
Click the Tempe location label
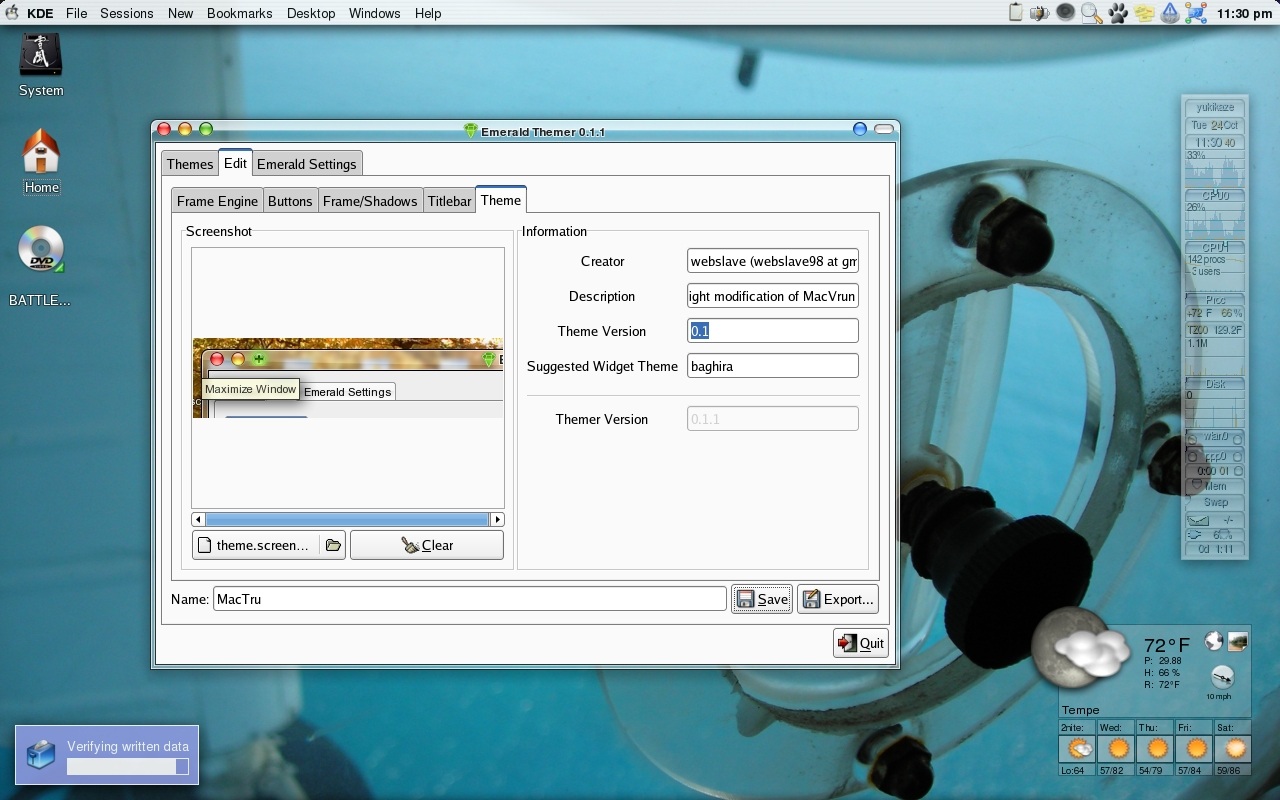(x=1081, y=710)
